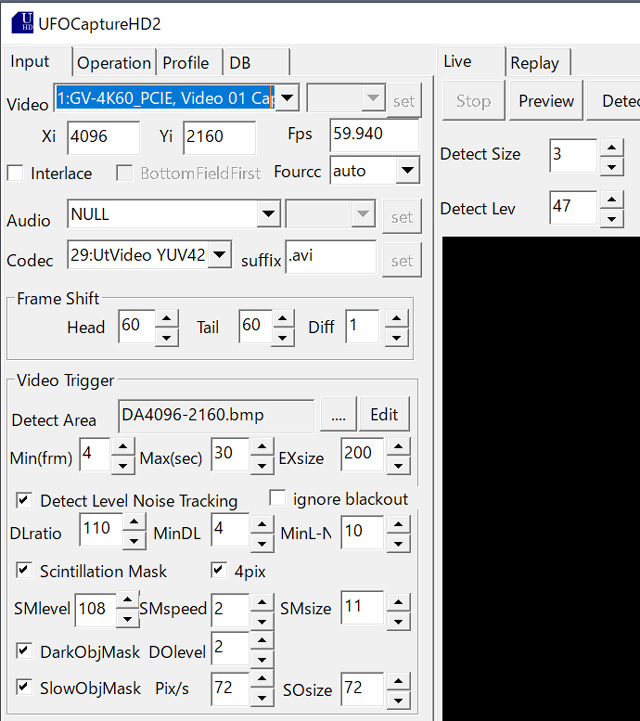
Task: Click the Xi width field
Action: click(103, 137)
